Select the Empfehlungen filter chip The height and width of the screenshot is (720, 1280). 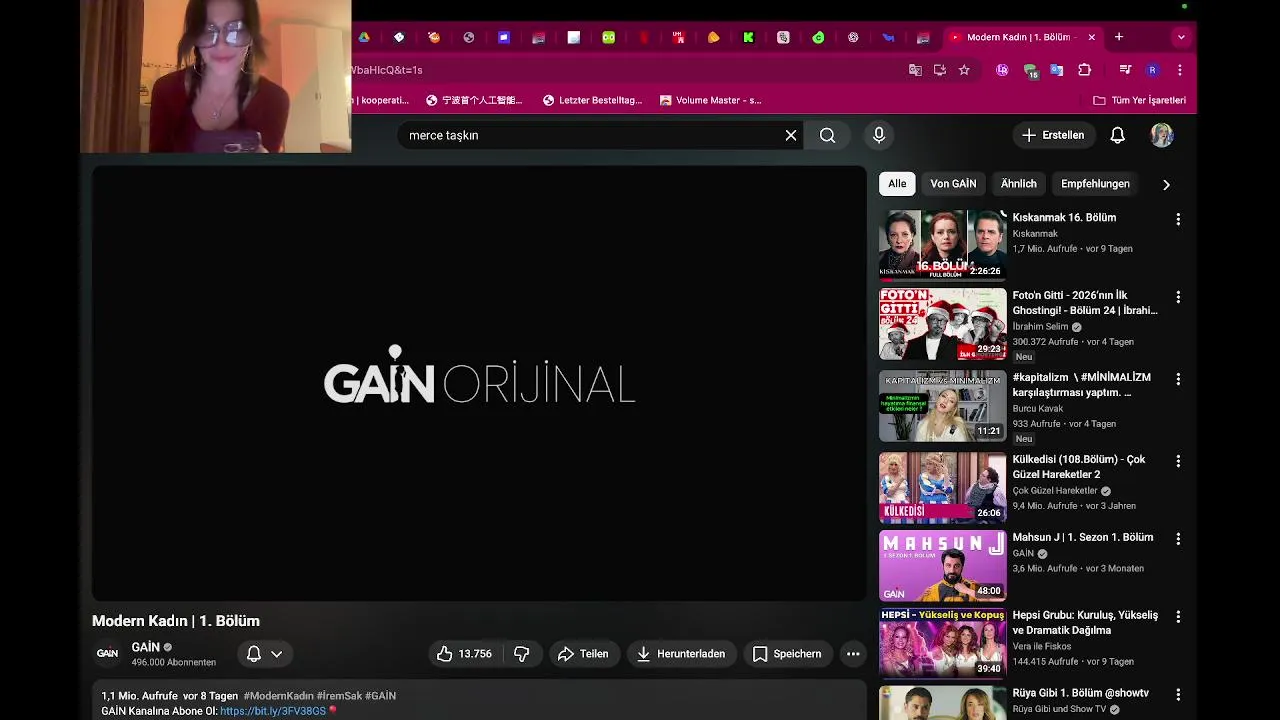click(1095, 184)
